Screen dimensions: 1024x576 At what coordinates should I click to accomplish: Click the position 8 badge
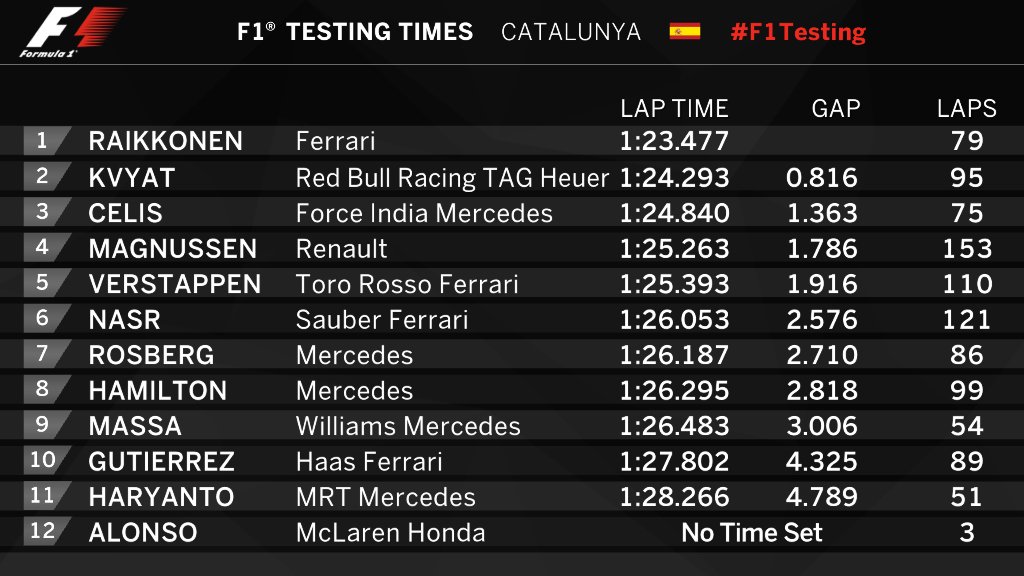pyautogui.click(x=44, y=390)
